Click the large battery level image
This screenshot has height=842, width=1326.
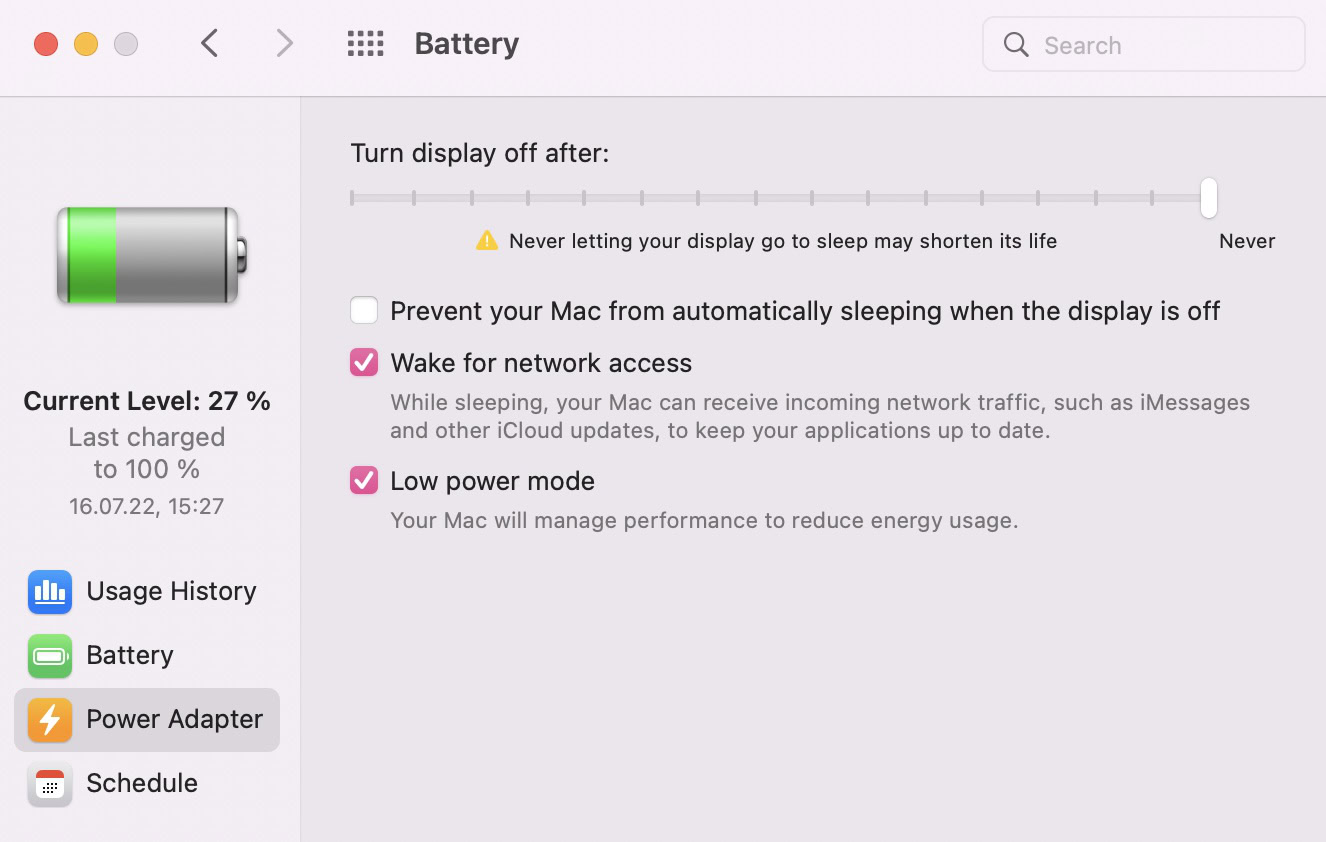(x=150, y=255)
